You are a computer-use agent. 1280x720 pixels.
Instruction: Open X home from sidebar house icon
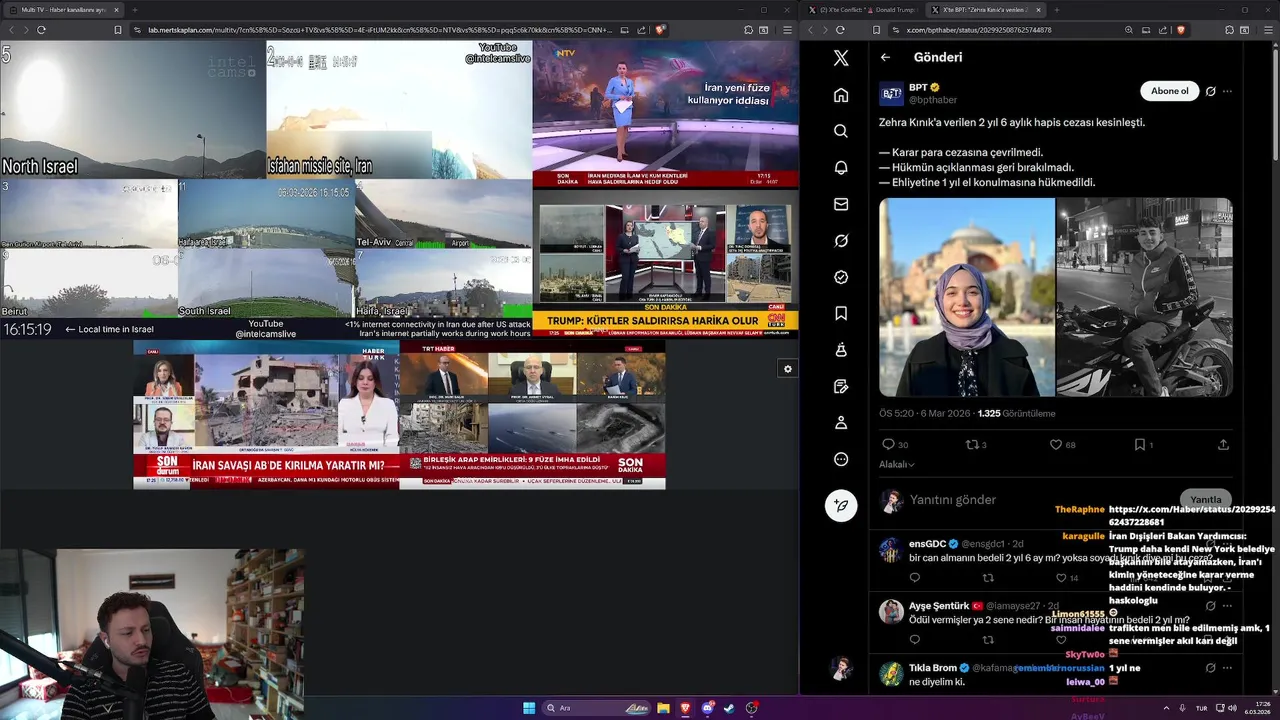point(841,95)
